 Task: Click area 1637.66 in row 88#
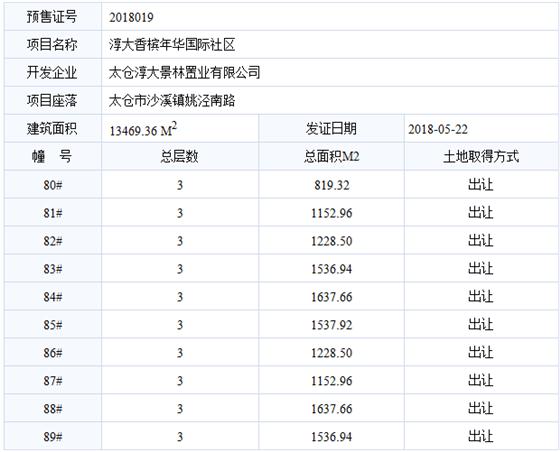[332, 409]
